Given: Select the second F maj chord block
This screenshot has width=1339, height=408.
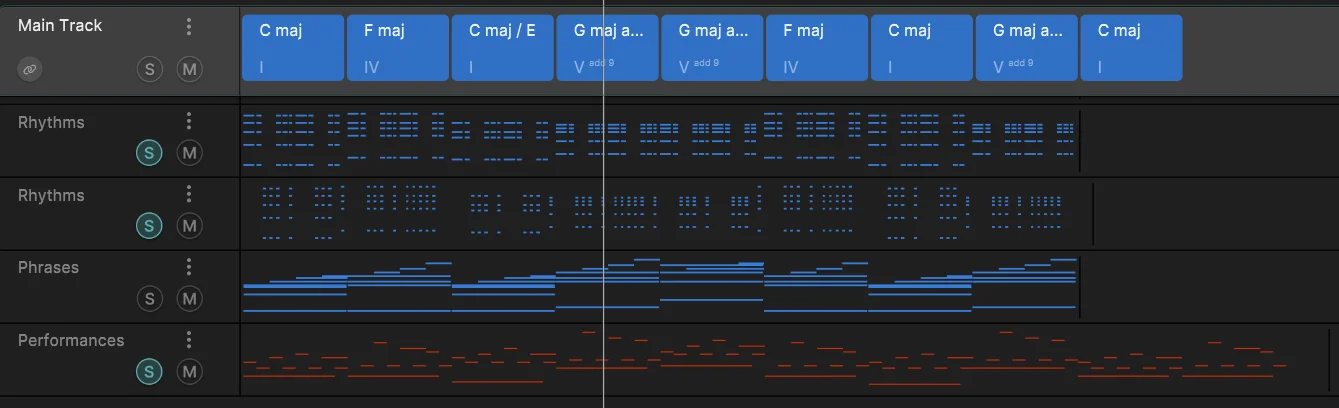Looking at the screenshot, I should pos(817,47).
